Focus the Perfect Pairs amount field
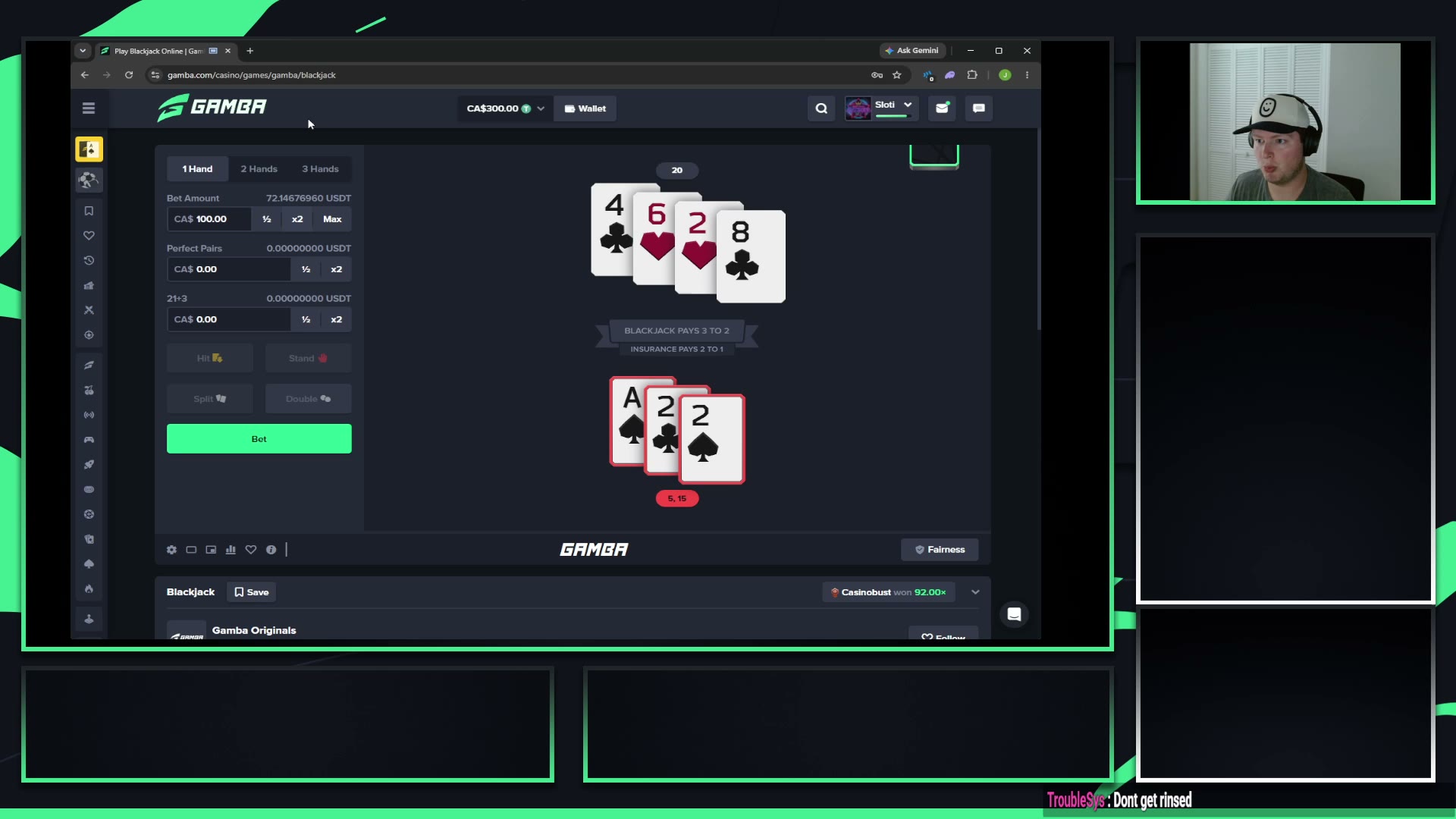1456x819 pixels. click(229, 269)
